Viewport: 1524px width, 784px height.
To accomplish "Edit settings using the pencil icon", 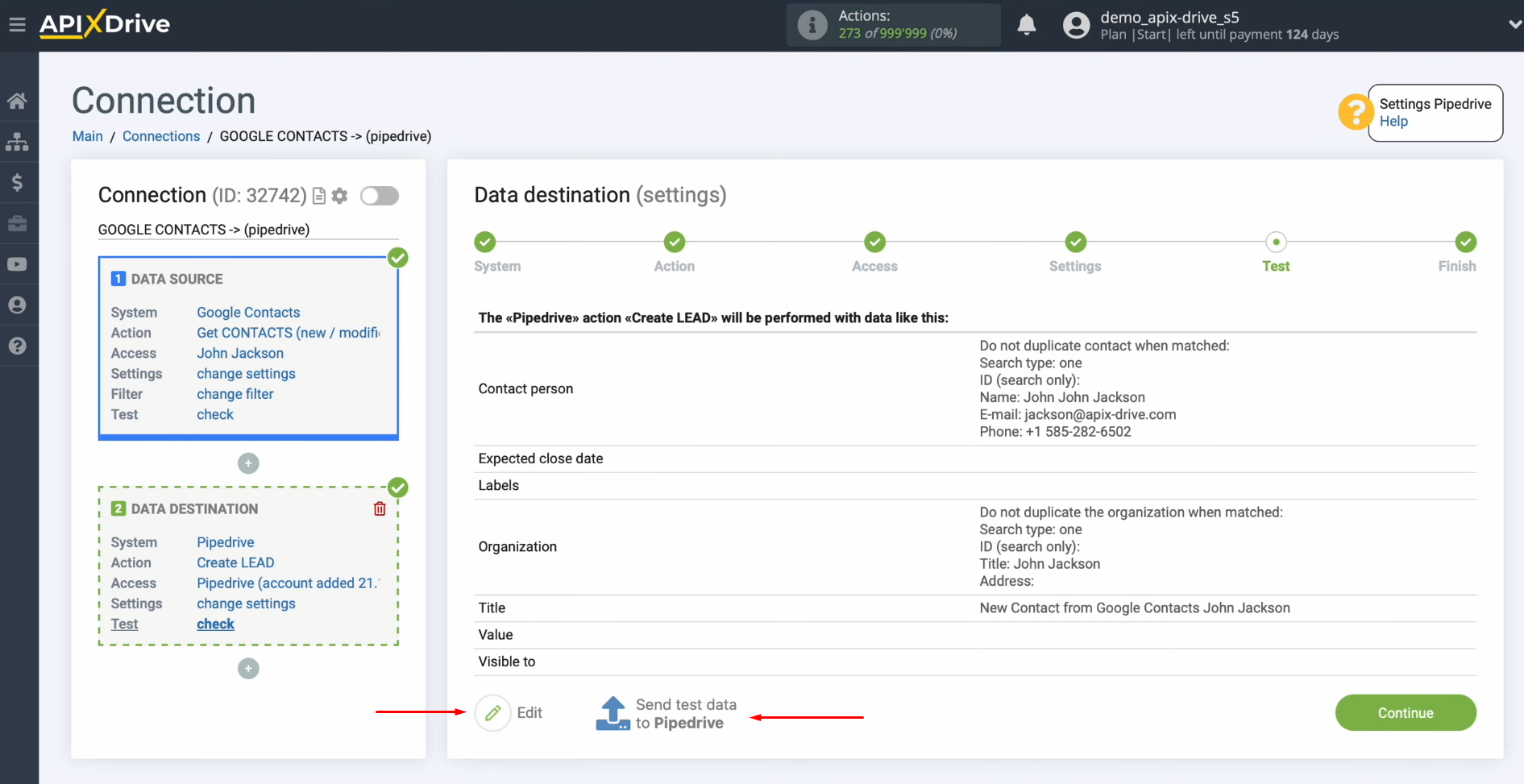I will tap(492, 712).
